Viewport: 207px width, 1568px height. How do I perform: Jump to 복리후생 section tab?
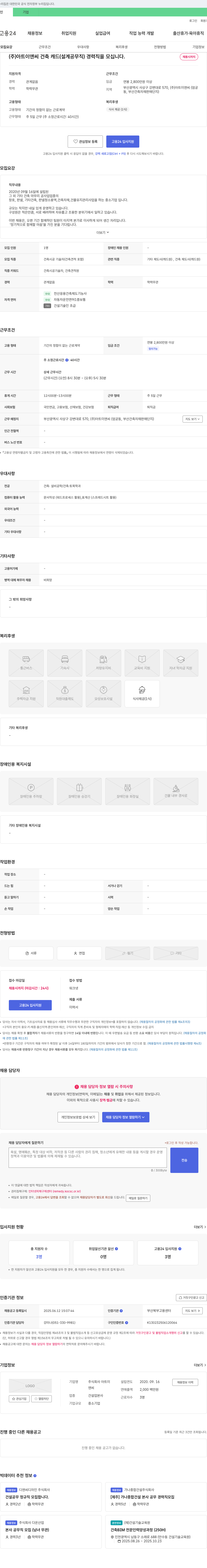[121, 47]
